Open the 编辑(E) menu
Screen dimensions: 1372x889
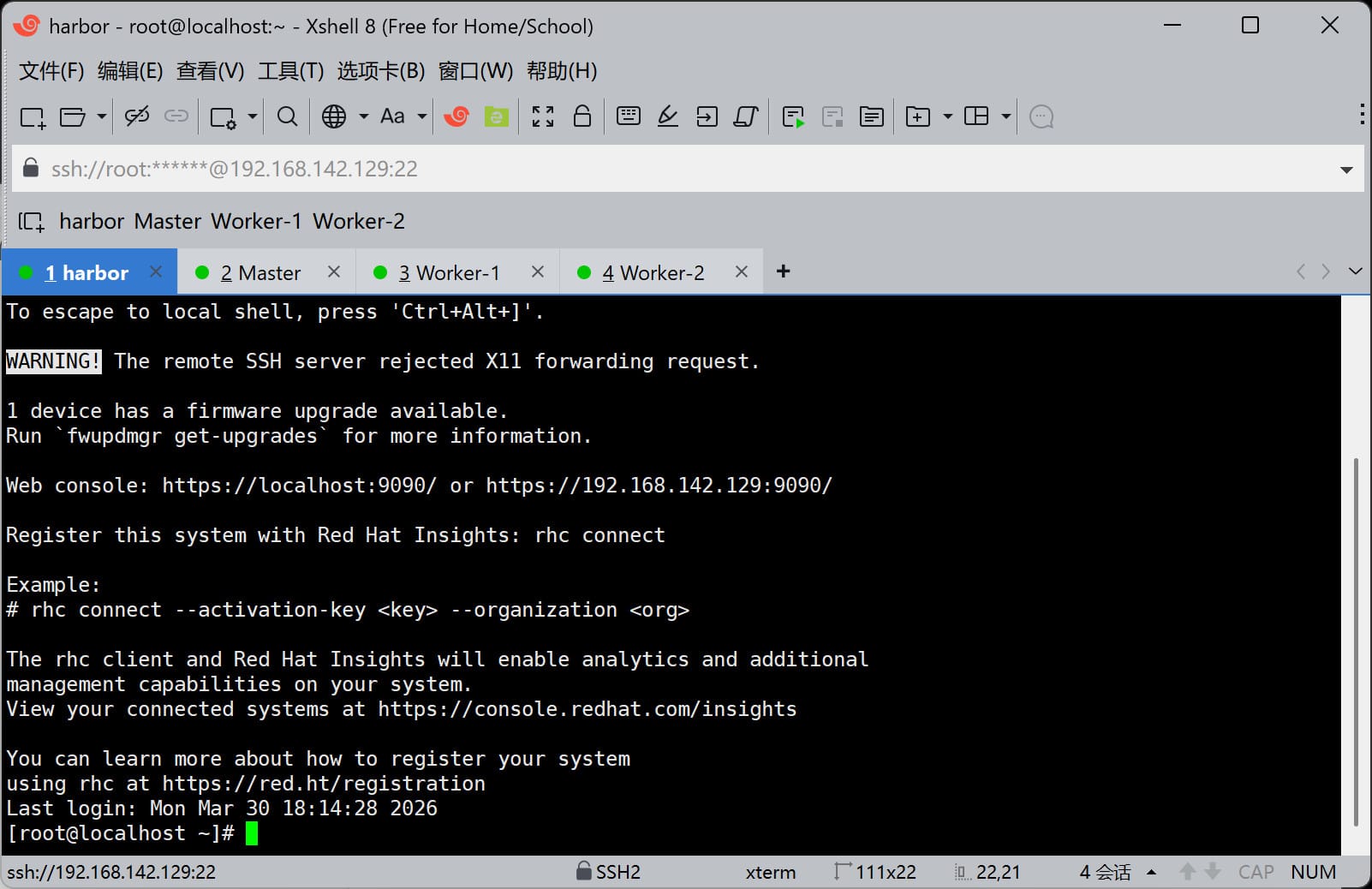[x=130, y=71]
